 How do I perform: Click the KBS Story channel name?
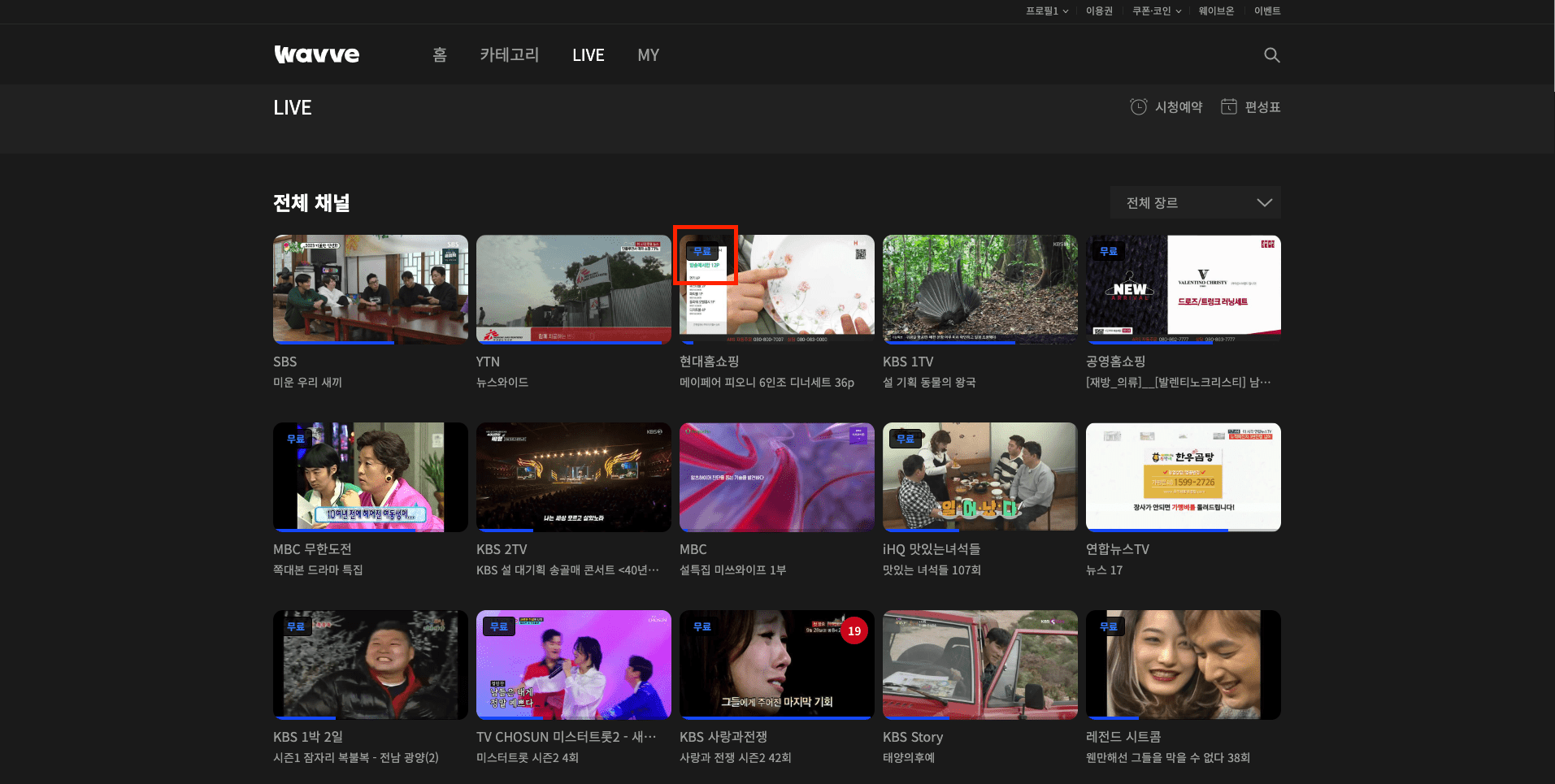tap(913, 737)
